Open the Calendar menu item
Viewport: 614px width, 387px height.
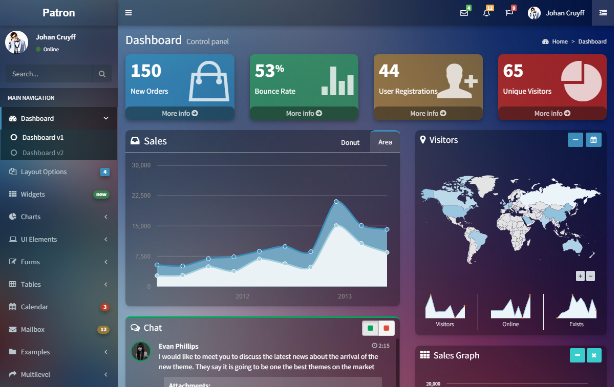click(x=59, y=307)
